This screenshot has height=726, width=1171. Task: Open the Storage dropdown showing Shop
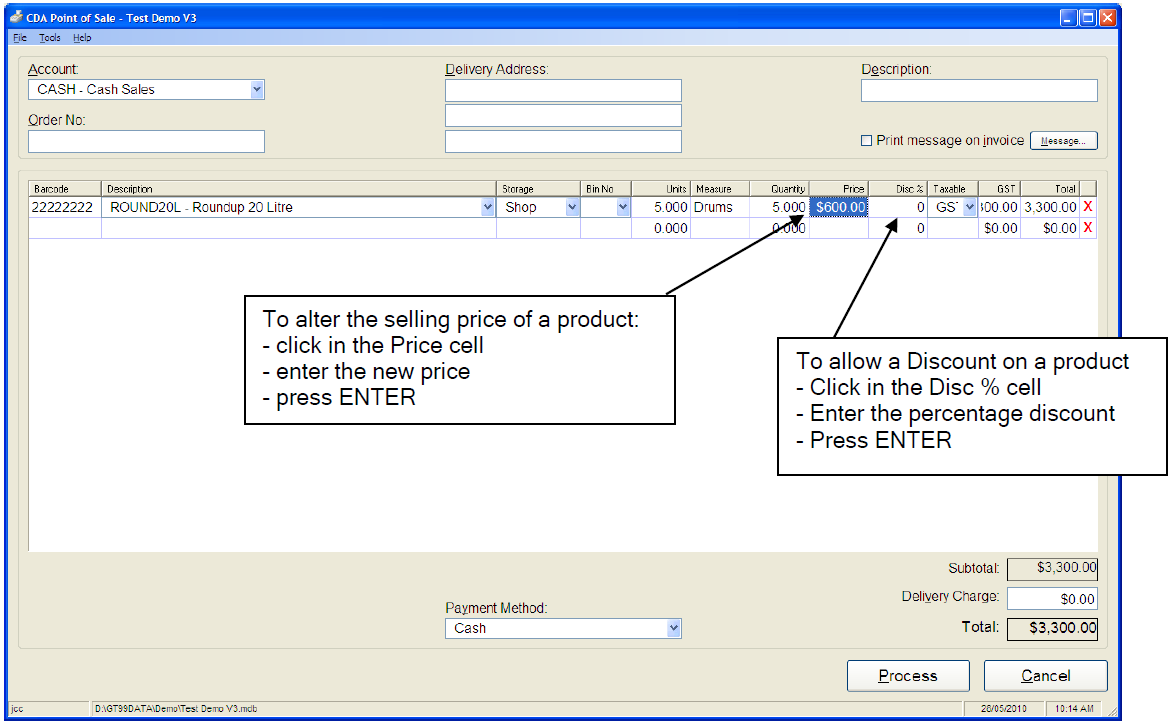pos(572,207)
